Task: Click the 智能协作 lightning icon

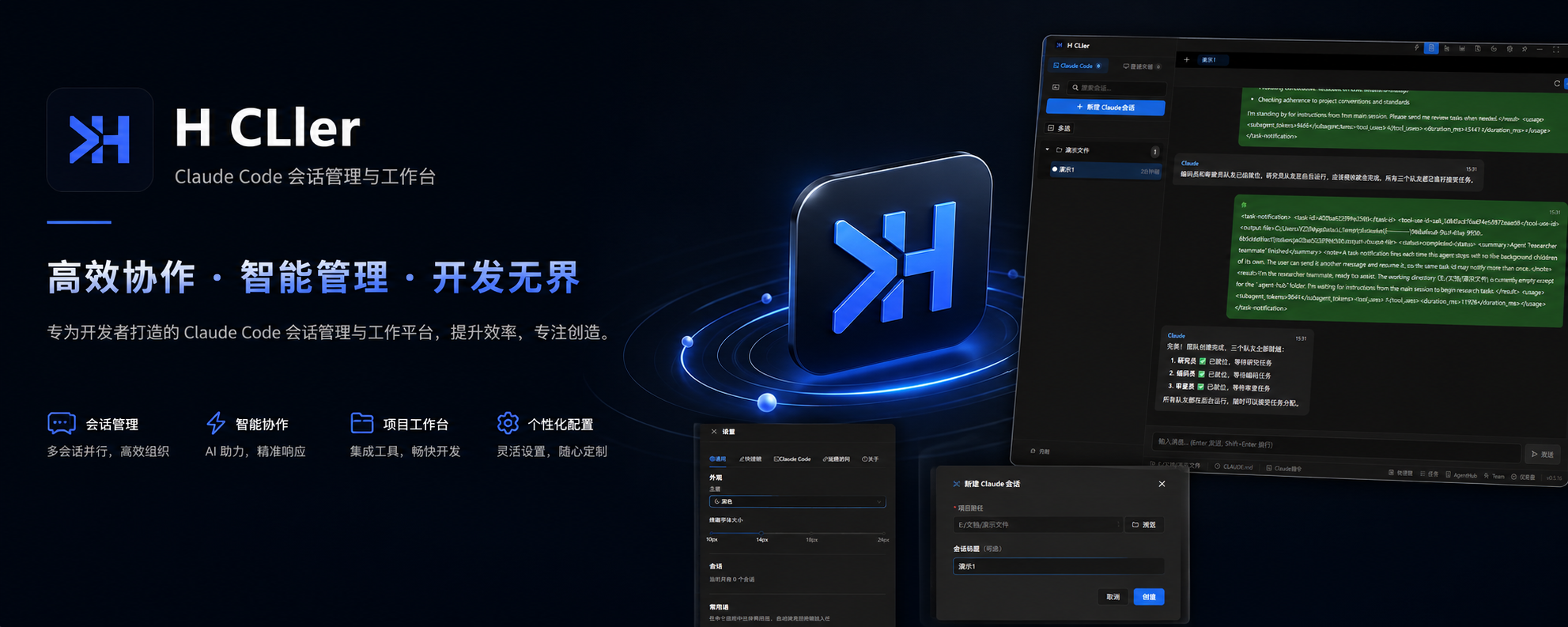Action: (216, 423)
